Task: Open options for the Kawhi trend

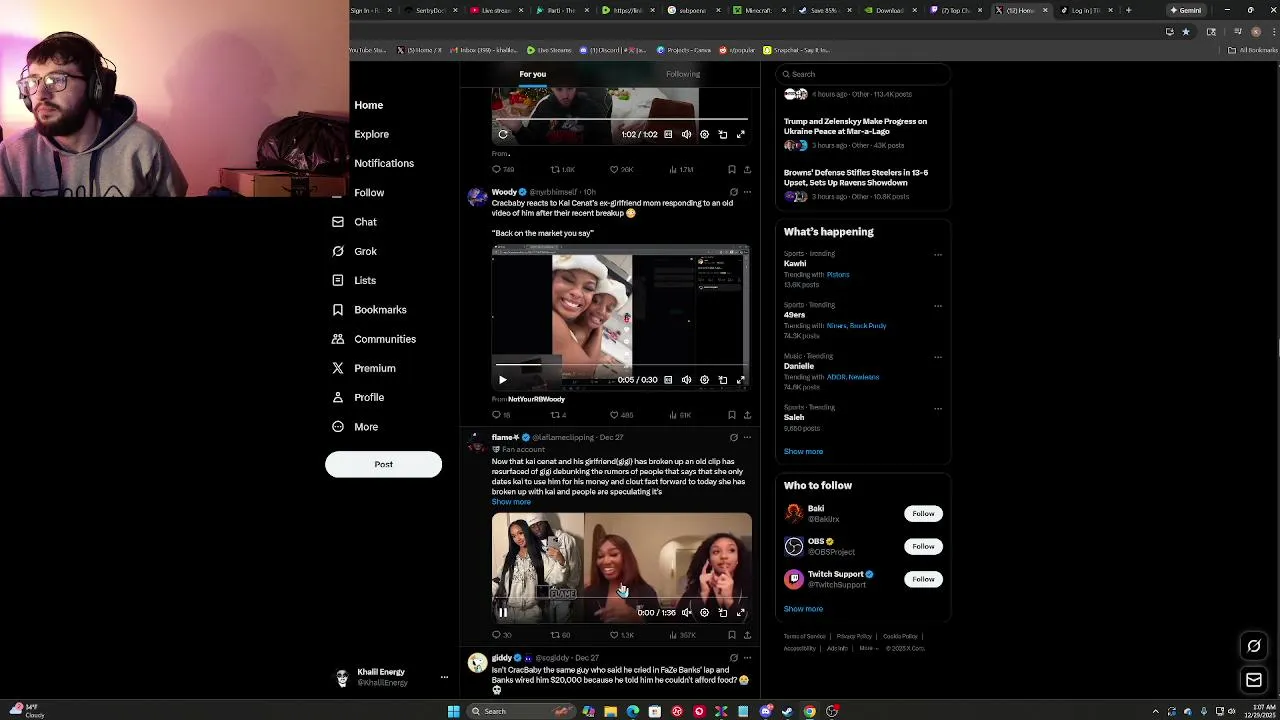Action: tap(938, 254)
